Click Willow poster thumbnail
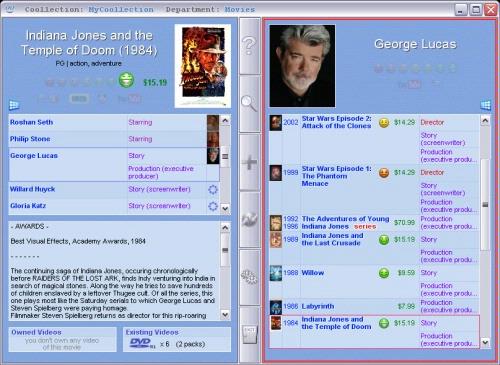Image resolution: width=500 pixels, height=365 pixels. (276, 273)
